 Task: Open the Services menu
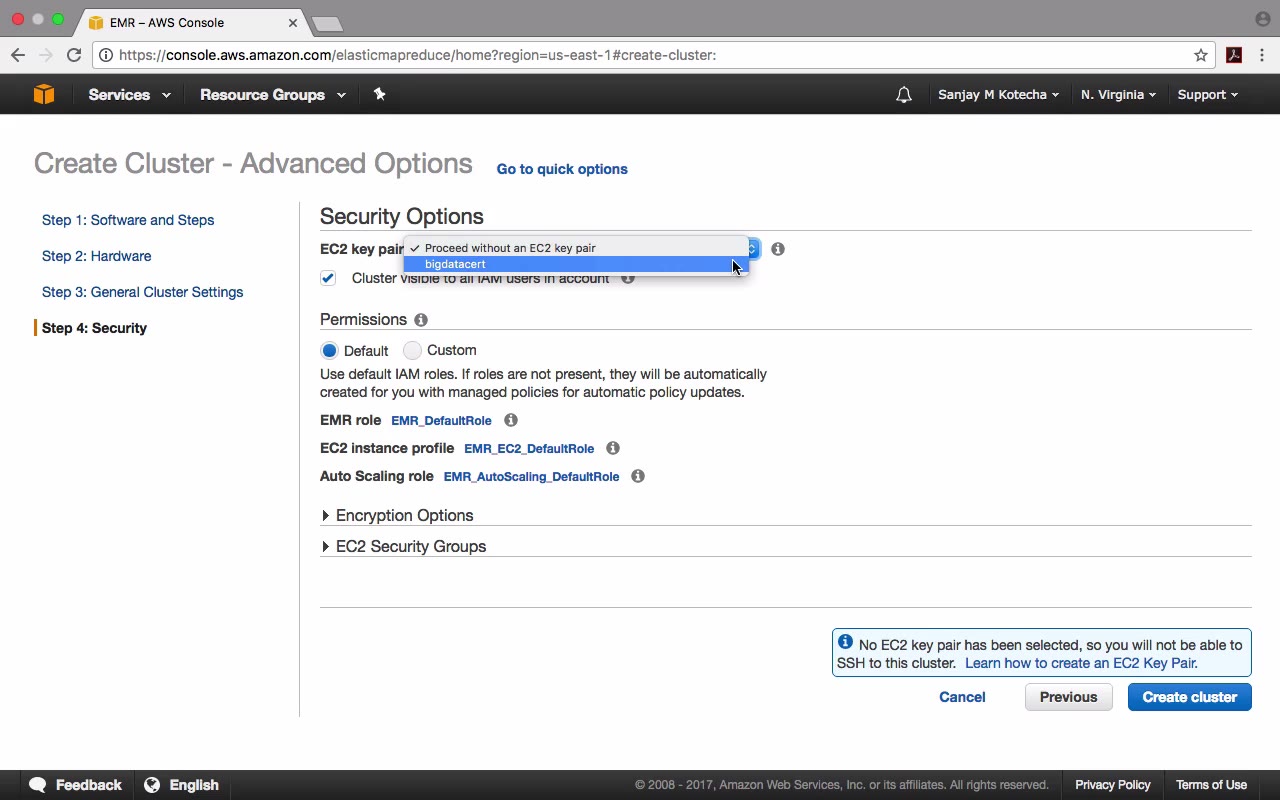[129, 95]
